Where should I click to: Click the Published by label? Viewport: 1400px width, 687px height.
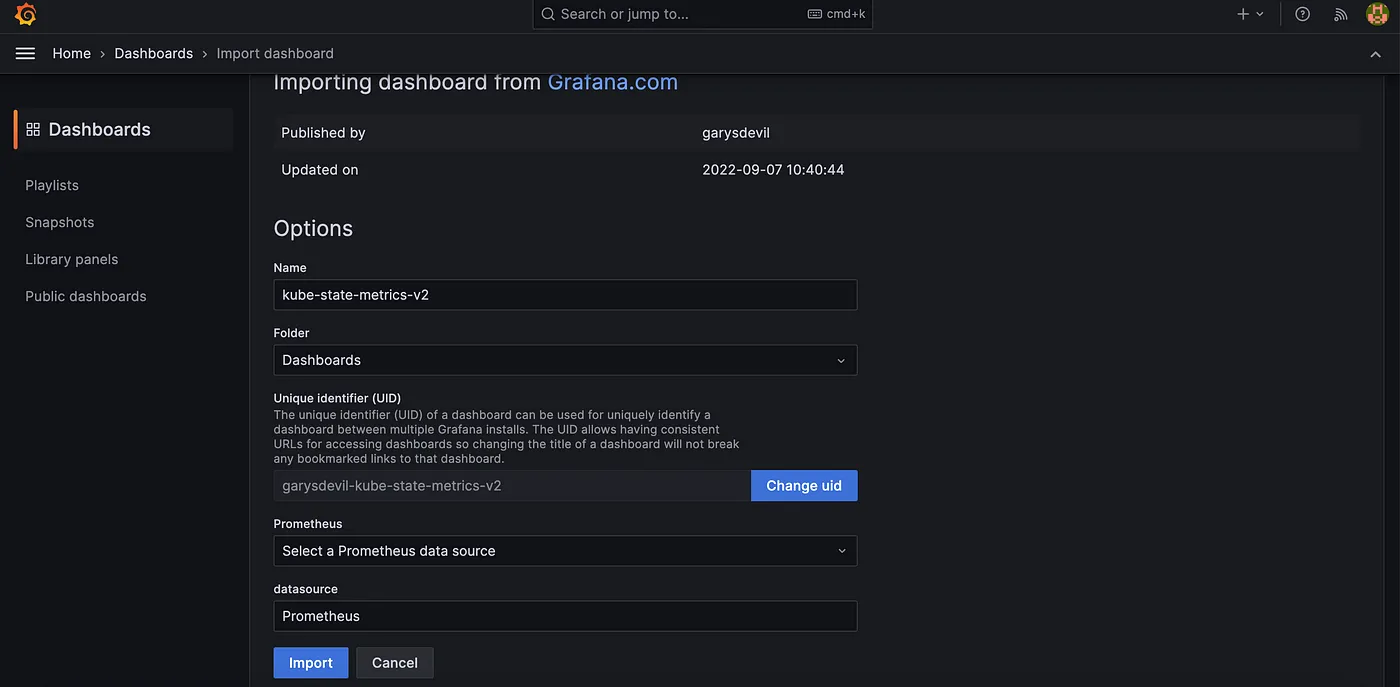[323, 133]
